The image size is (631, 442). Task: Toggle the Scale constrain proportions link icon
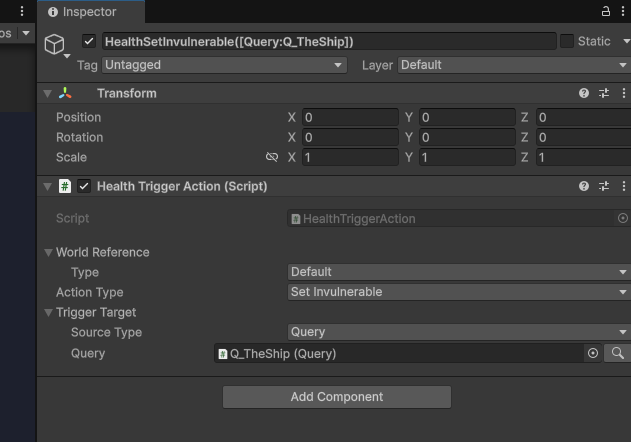click(272, 157)
